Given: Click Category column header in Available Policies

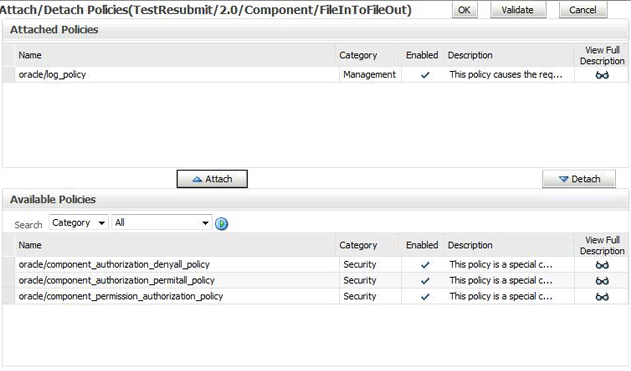Looking at the screenshot, I should 367,245.
